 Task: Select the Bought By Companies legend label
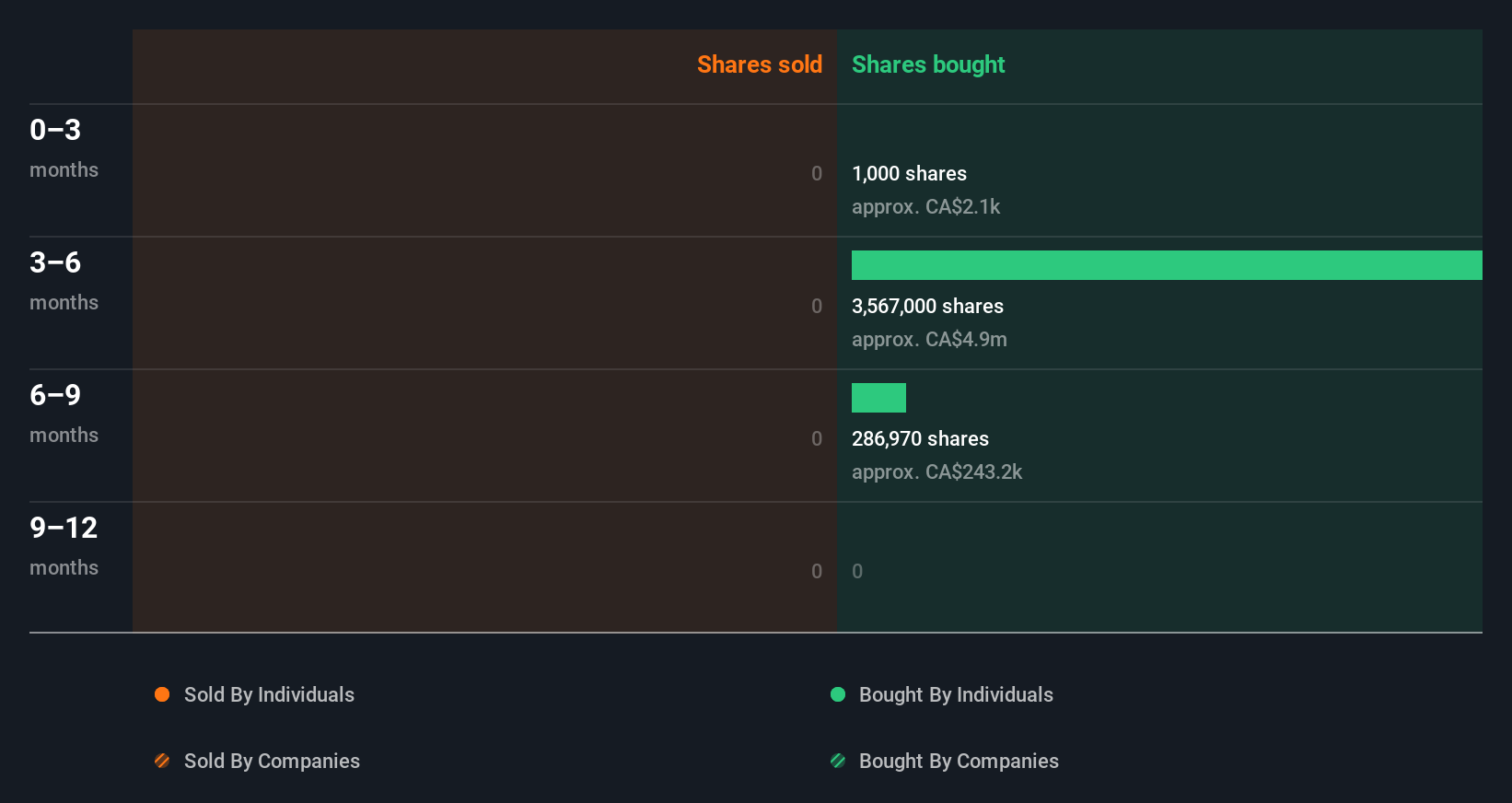point(959,761)
